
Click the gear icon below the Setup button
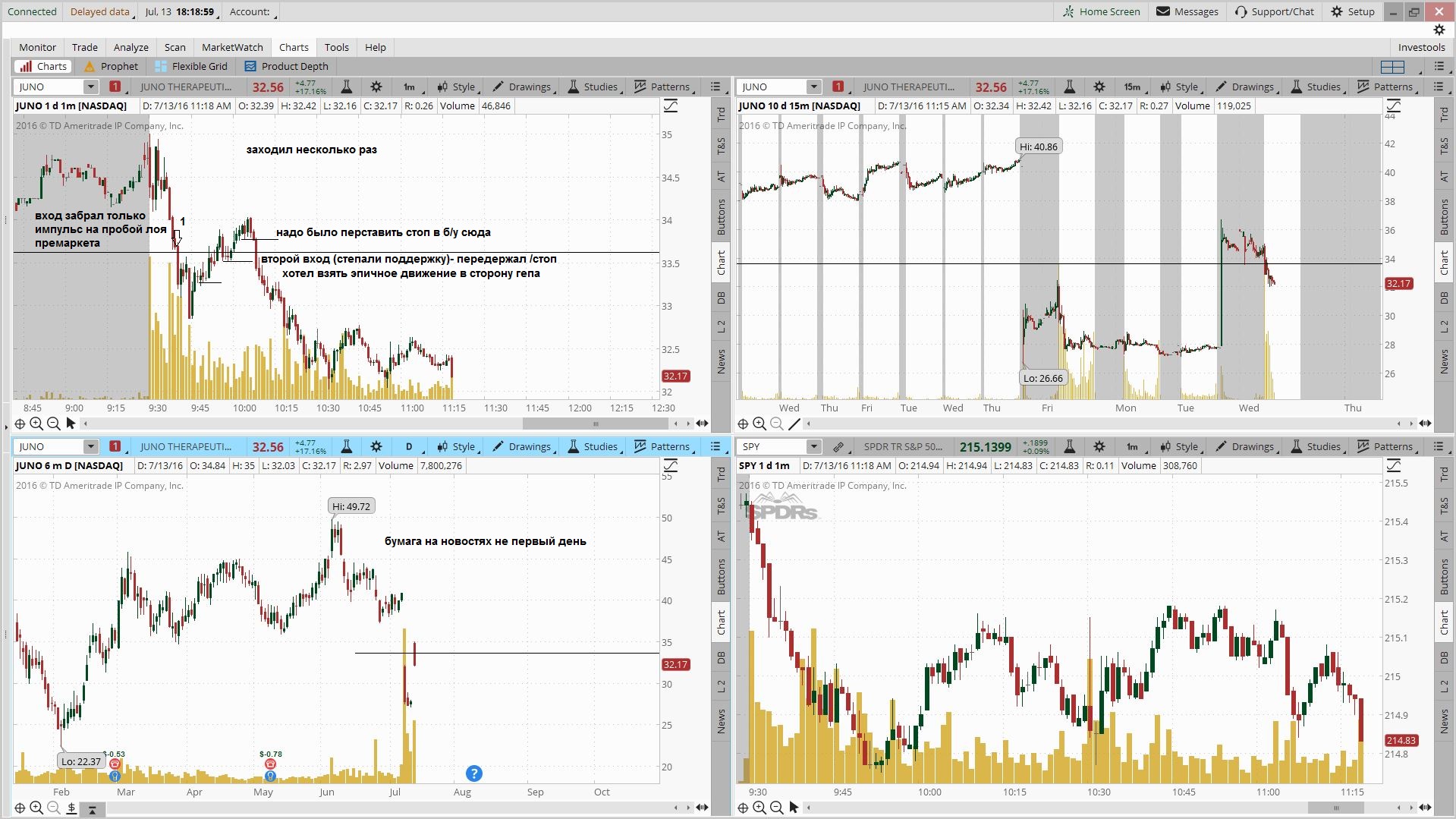coord(1439,30)
